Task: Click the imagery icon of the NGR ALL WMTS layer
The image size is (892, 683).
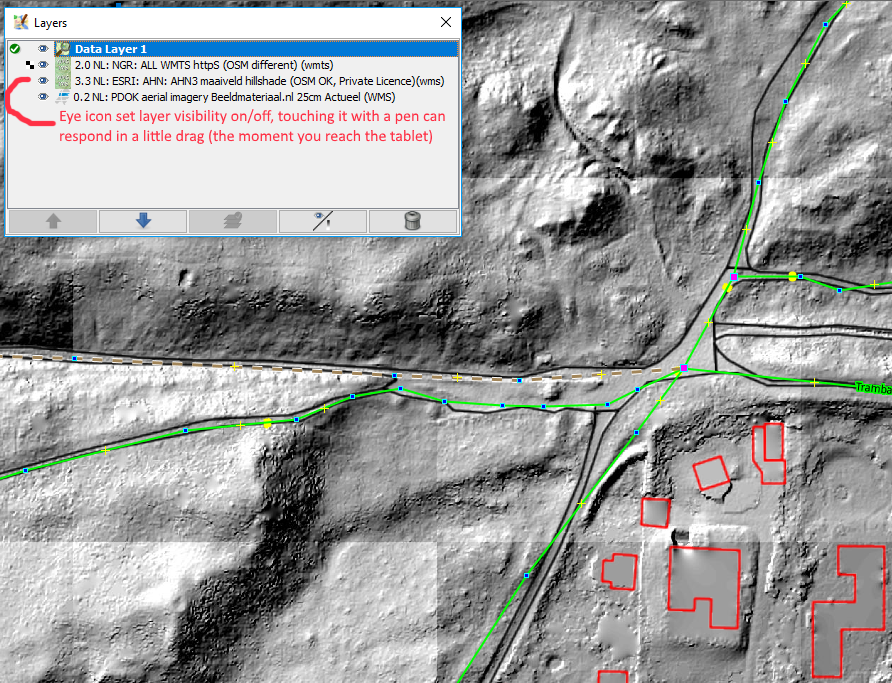Action: 63,65
